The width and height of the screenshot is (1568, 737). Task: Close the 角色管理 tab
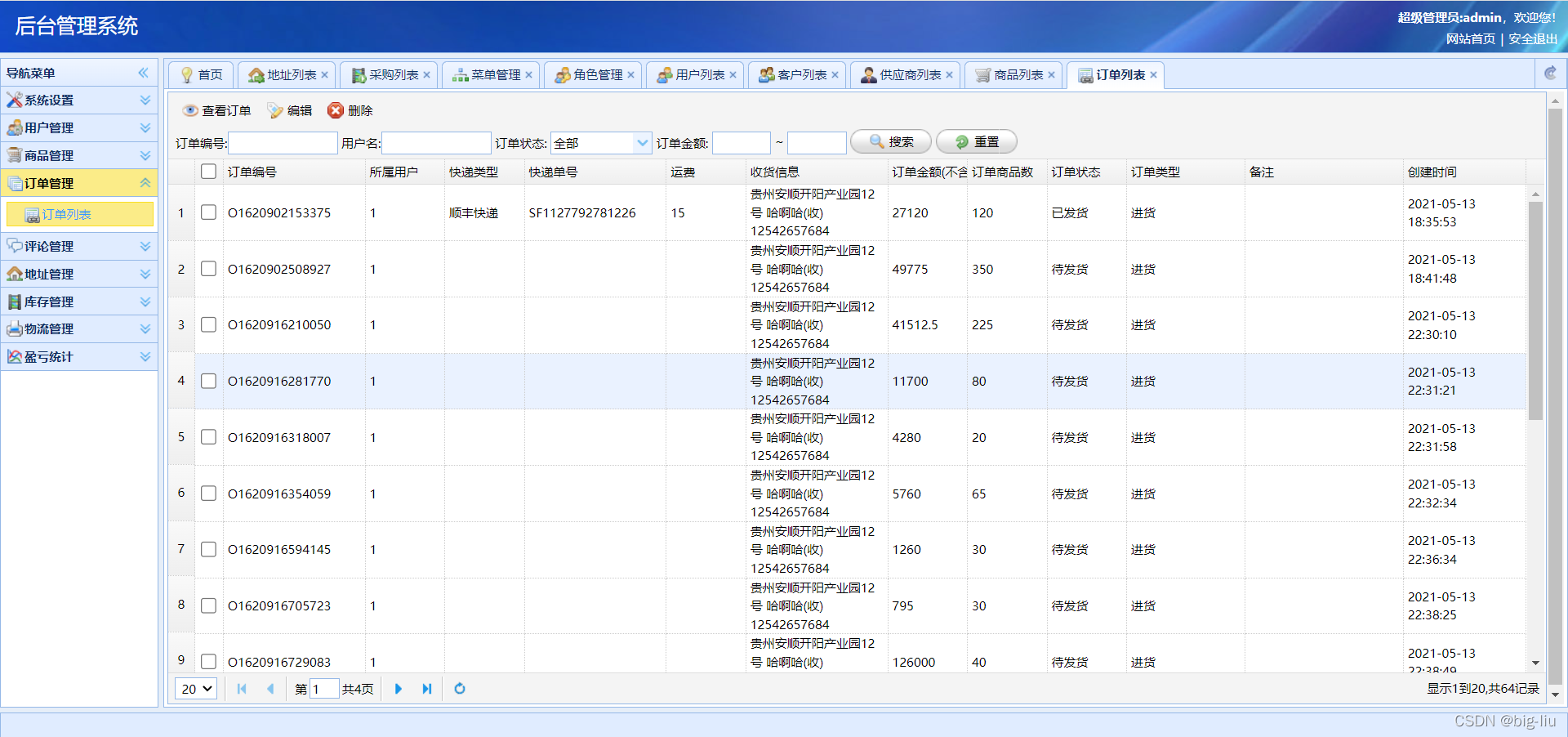[630, 74]
